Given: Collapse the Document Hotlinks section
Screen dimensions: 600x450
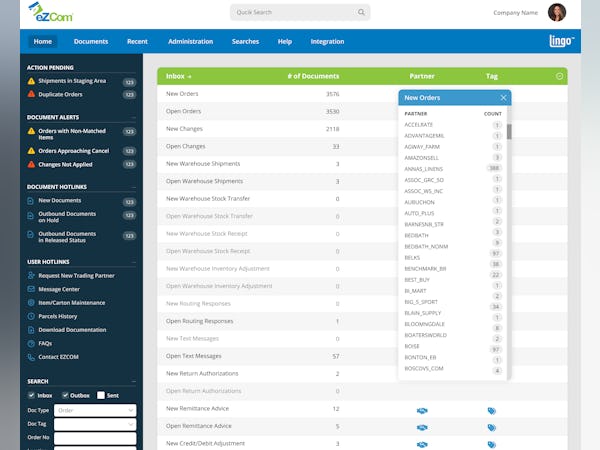Looking at the screenshot, I should pyautogui.click(x=134, y=187).
